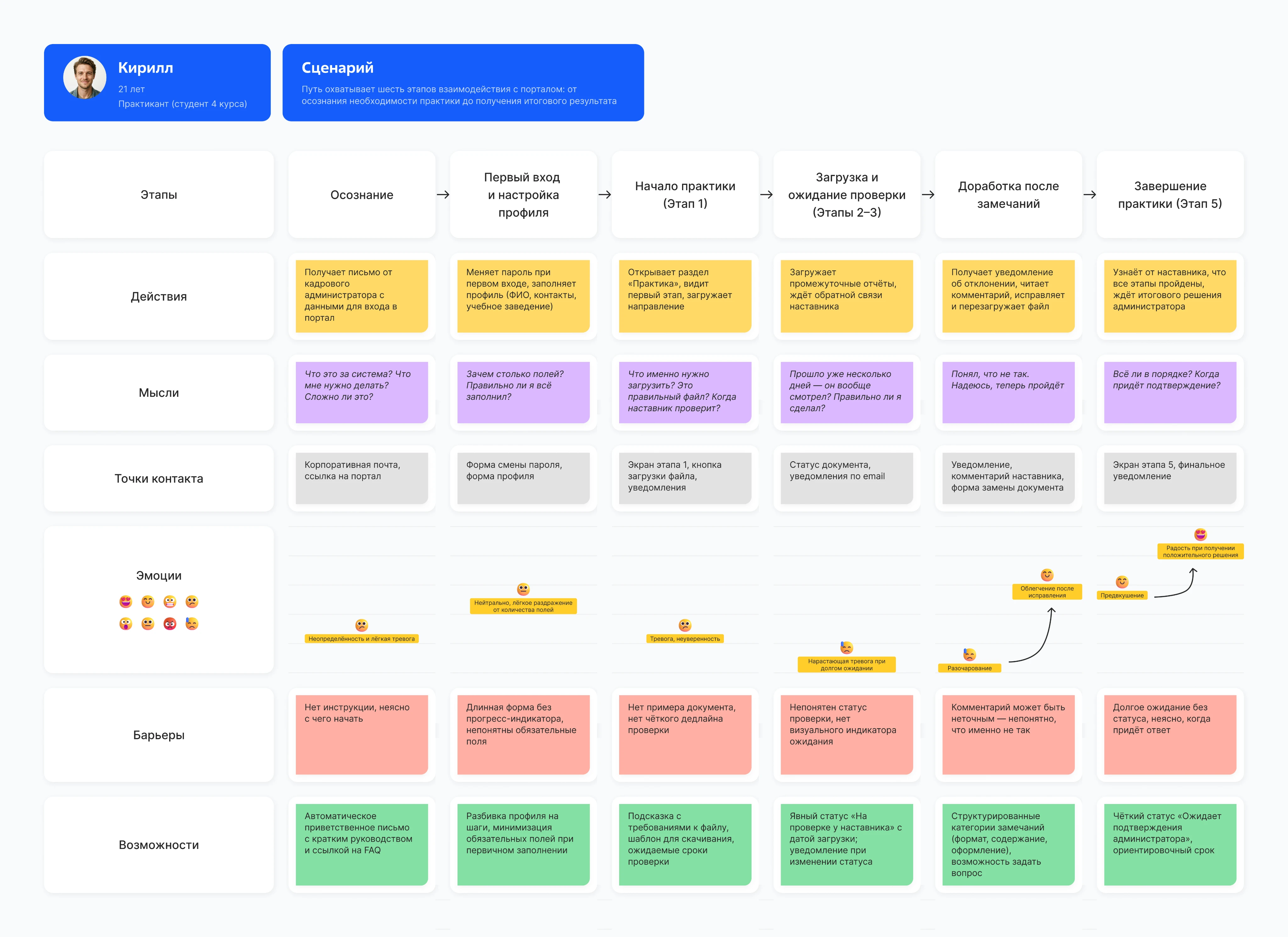Open «Первый вход и настройка профиля» stage
This screenshot has height=937, width=1288.
(x=523, y=195)
